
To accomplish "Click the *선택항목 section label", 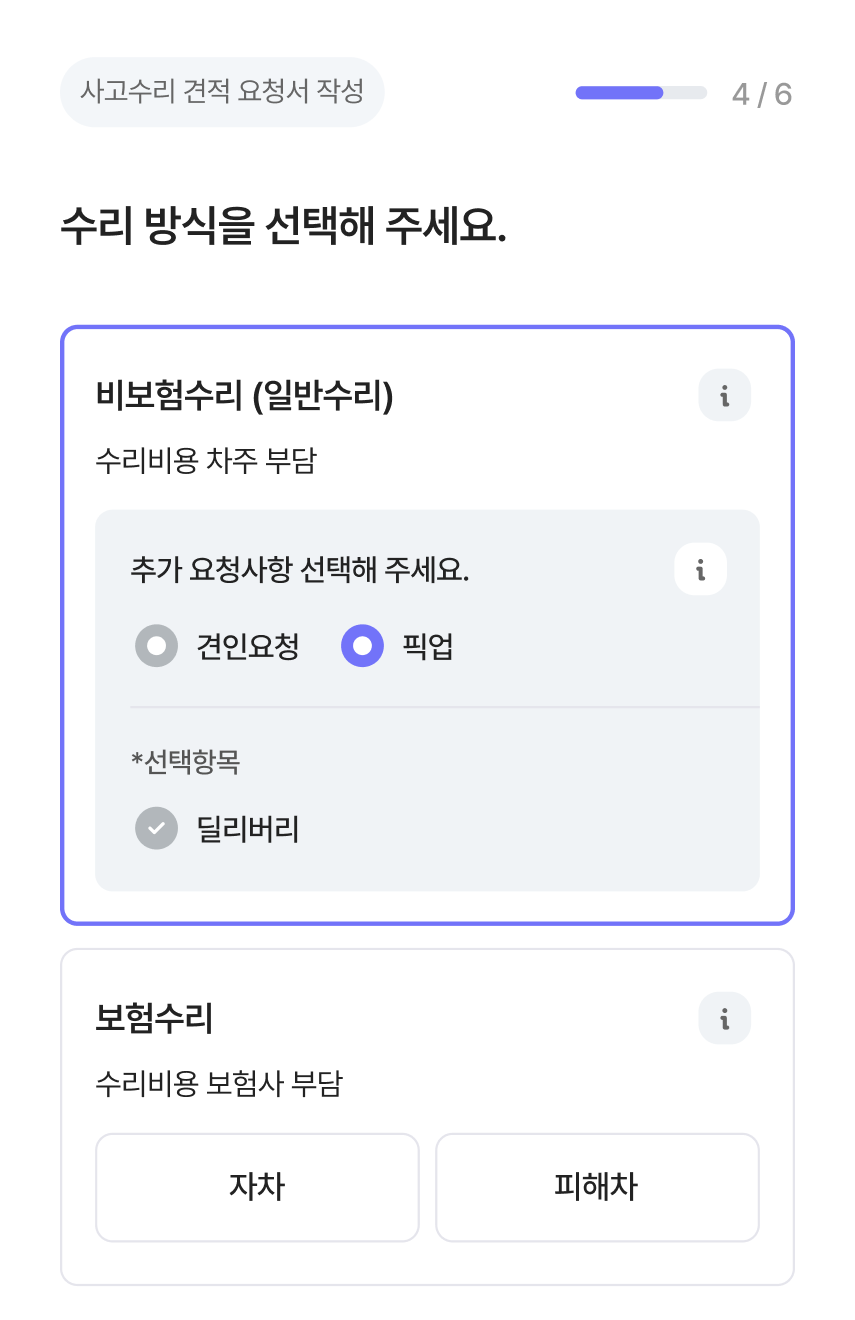I will click(186, 762).
